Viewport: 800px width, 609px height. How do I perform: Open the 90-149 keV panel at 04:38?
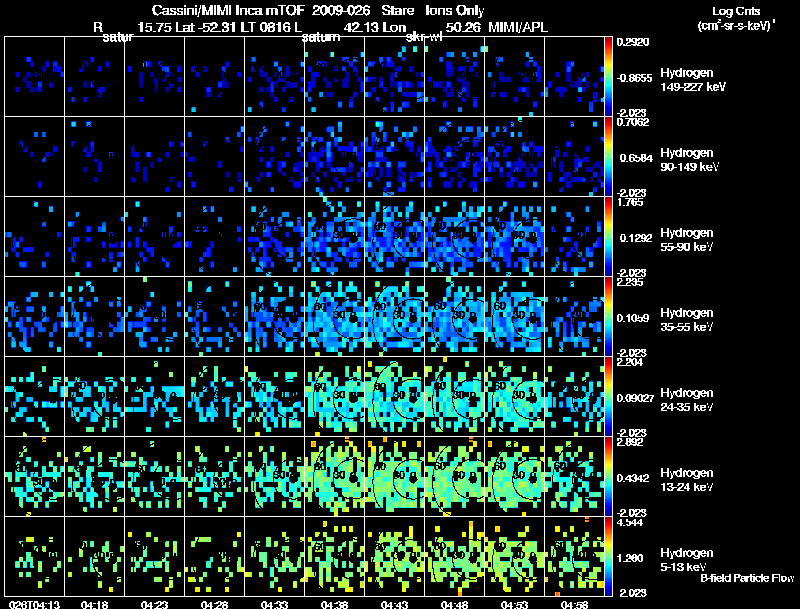[335, 157]
